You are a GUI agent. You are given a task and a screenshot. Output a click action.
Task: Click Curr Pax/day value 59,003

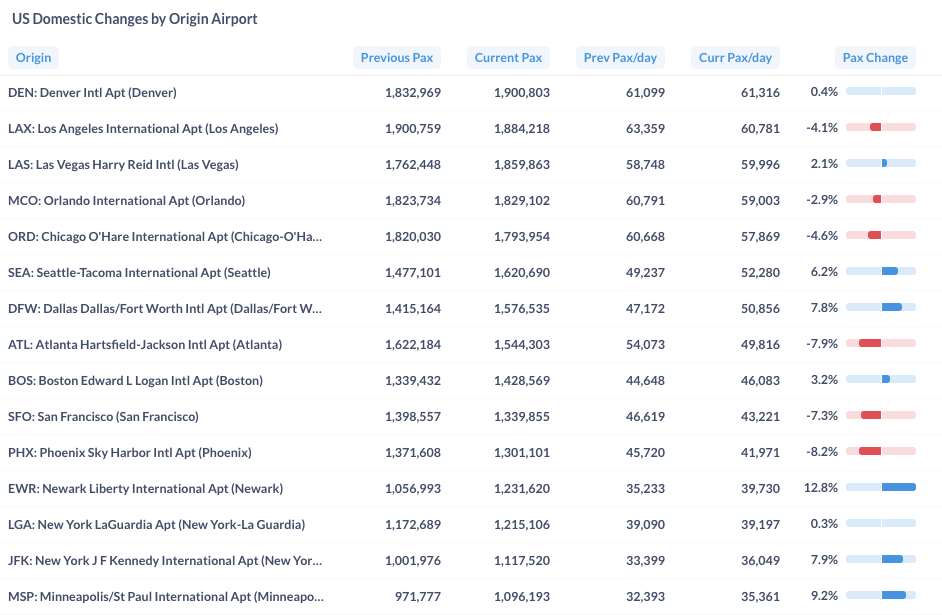pos(760,201)
